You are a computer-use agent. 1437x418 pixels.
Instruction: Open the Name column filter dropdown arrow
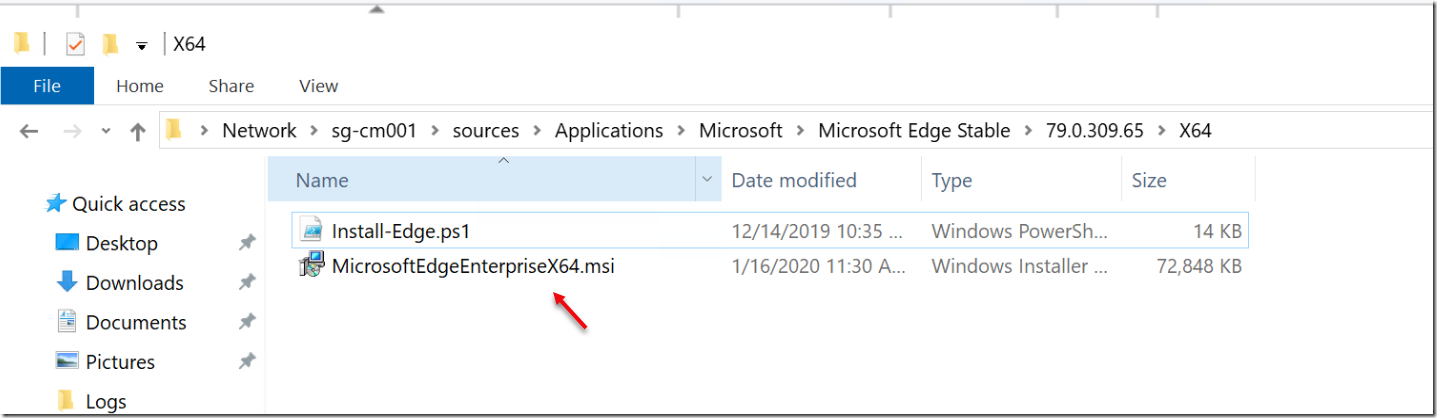coord(707,180)
